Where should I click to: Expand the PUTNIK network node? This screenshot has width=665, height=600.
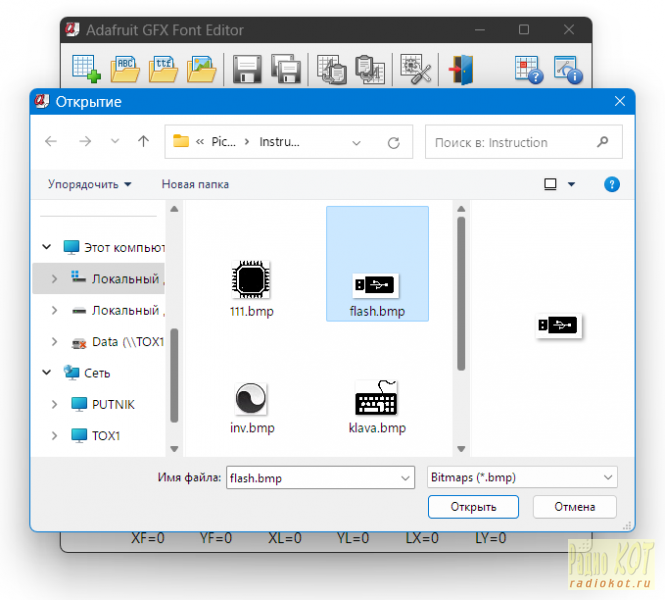tap(54, 405)
